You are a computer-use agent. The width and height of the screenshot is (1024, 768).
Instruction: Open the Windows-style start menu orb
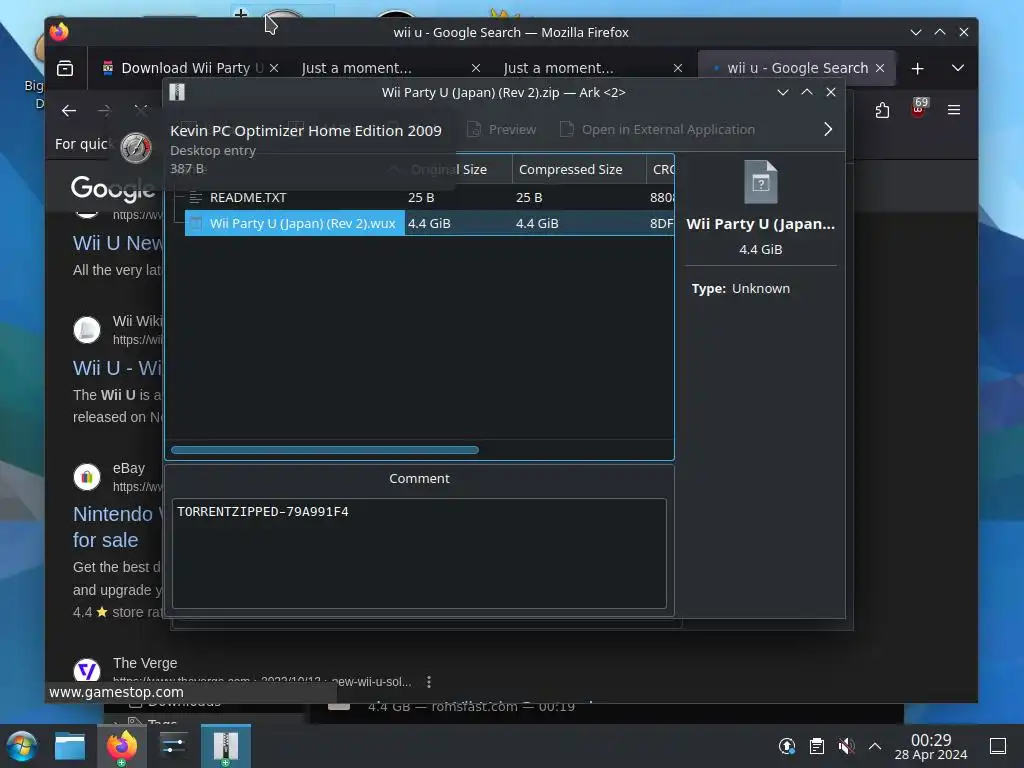(x=22, y=746)
